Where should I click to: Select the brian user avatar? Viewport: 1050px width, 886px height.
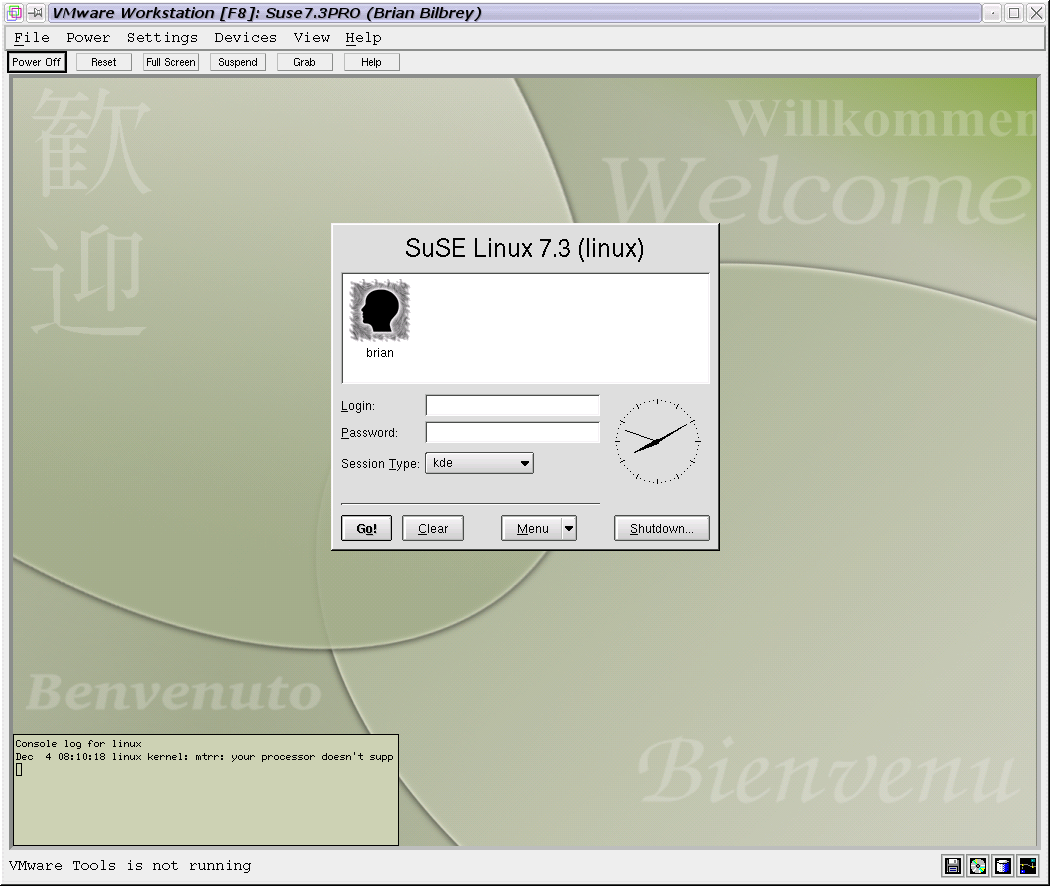pyautogui.click(x=379, y=312)
